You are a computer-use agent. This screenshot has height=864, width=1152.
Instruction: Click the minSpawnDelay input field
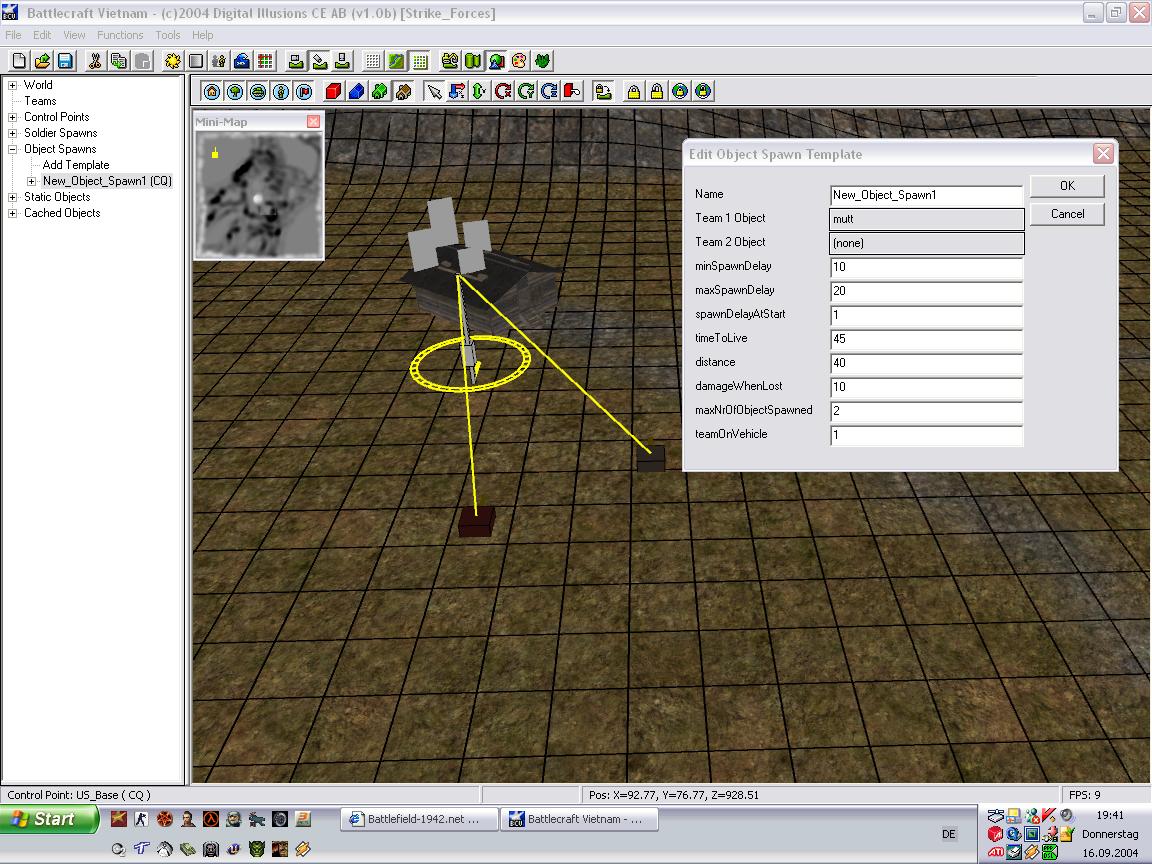click(x=926, y=267)
